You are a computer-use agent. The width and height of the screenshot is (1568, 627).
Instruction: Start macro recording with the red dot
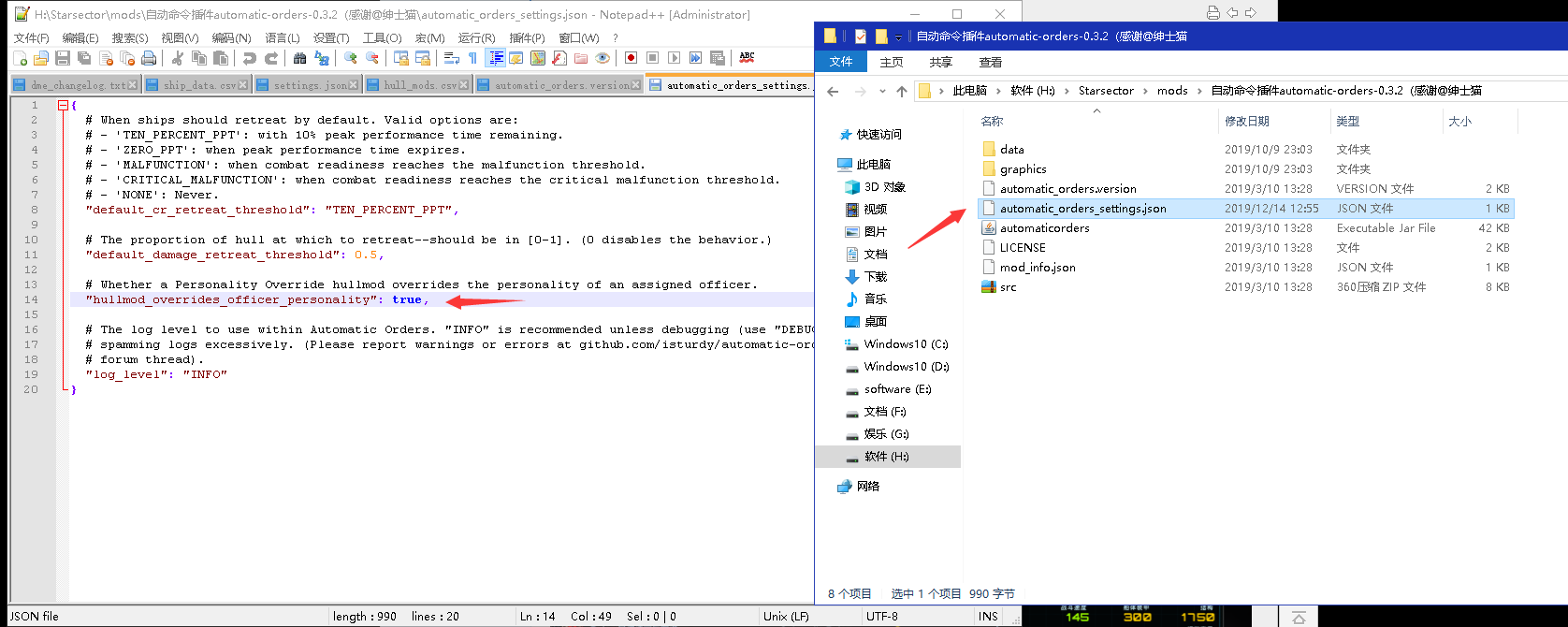click(631, 58)
